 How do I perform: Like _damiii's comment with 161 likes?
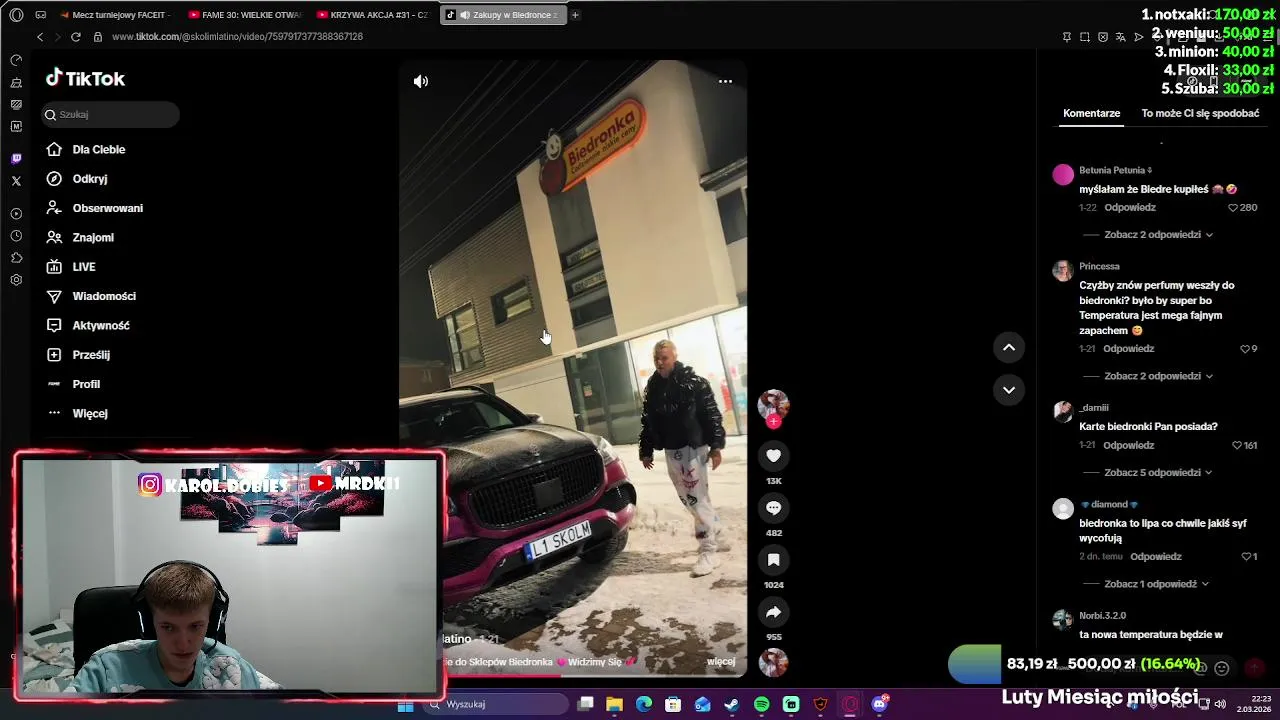click(1237, 445)
